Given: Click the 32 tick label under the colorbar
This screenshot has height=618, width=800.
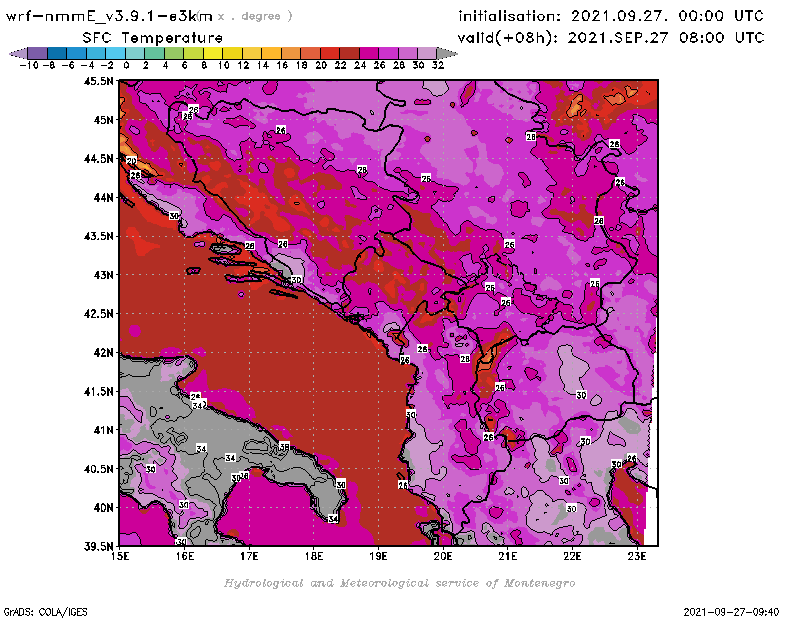Looking at the screenshot, I should click(438, 65).
